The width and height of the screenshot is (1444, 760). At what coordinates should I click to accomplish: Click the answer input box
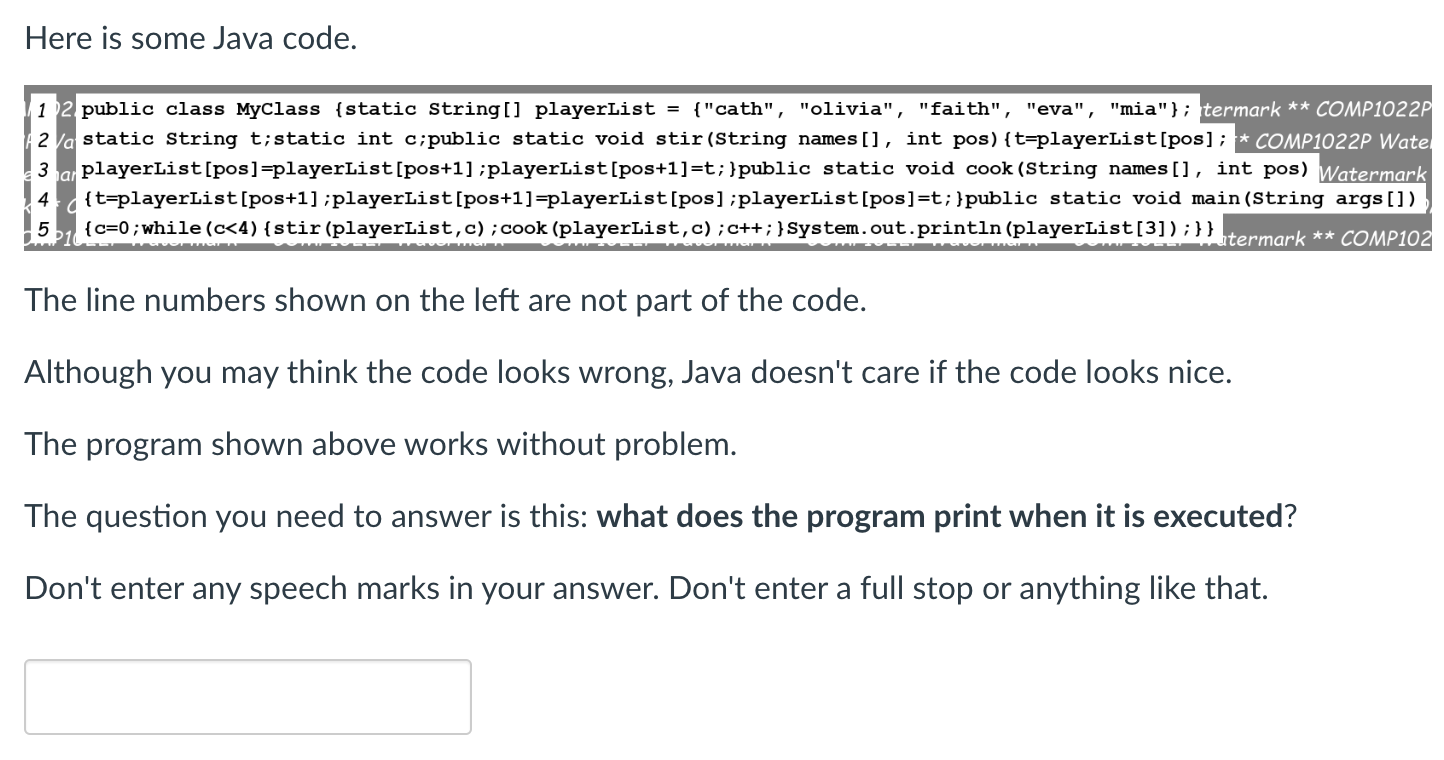tap(247, 696)
